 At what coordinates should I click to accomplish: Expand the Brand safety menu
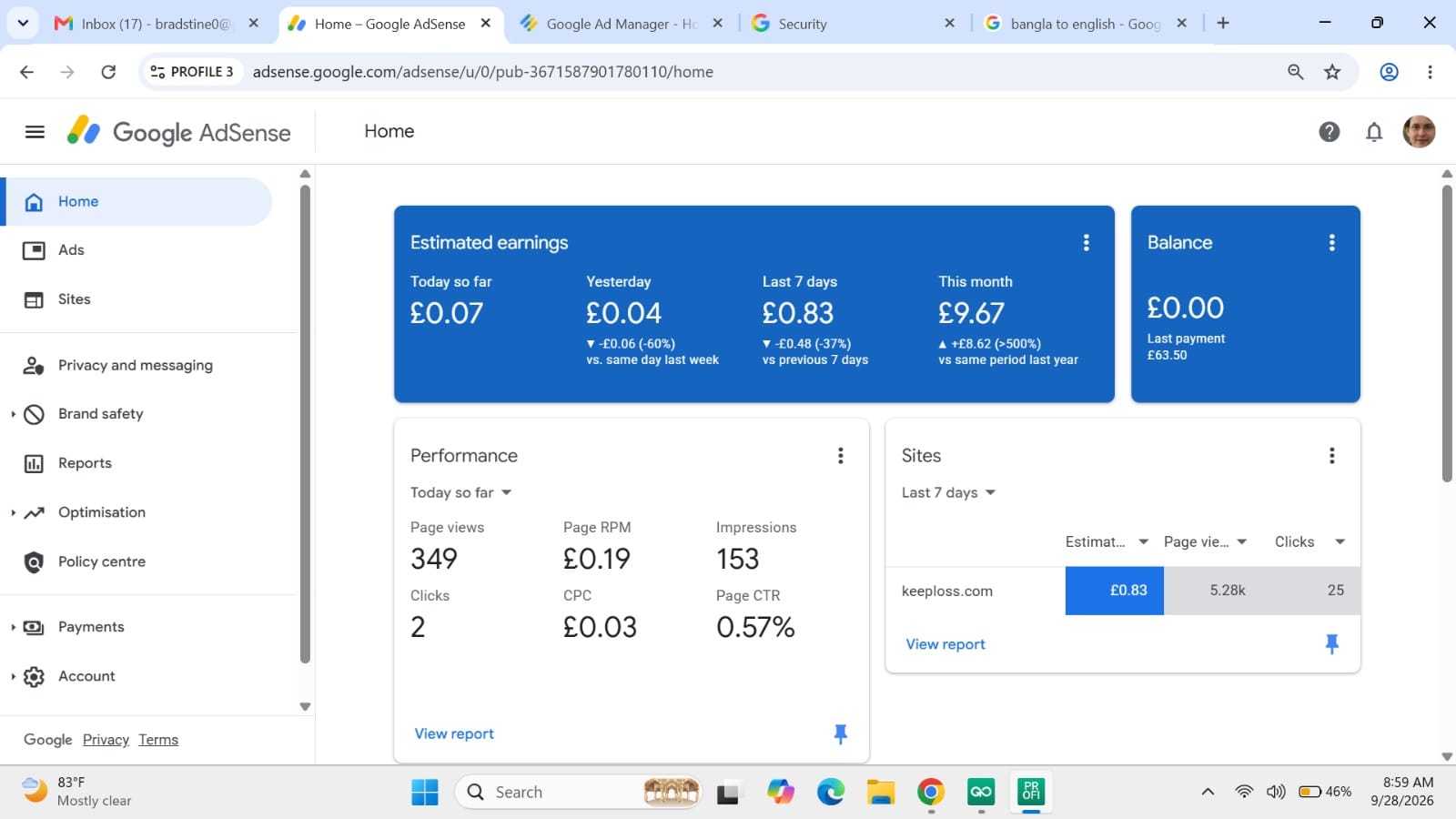[x=13, y=414]
